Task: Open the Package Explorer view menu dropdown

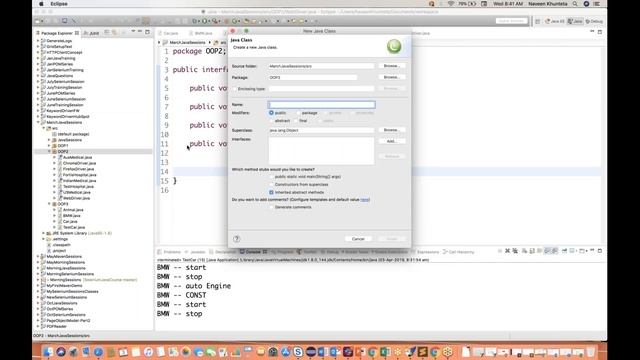Action: (x=133, y=32)
